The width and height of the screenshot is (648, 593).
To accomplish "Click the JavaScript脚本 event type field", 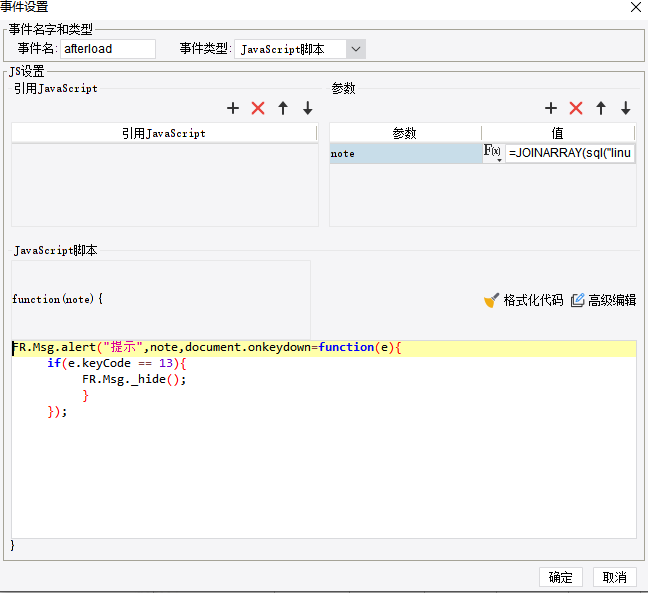I will click(x=291, y=49).
